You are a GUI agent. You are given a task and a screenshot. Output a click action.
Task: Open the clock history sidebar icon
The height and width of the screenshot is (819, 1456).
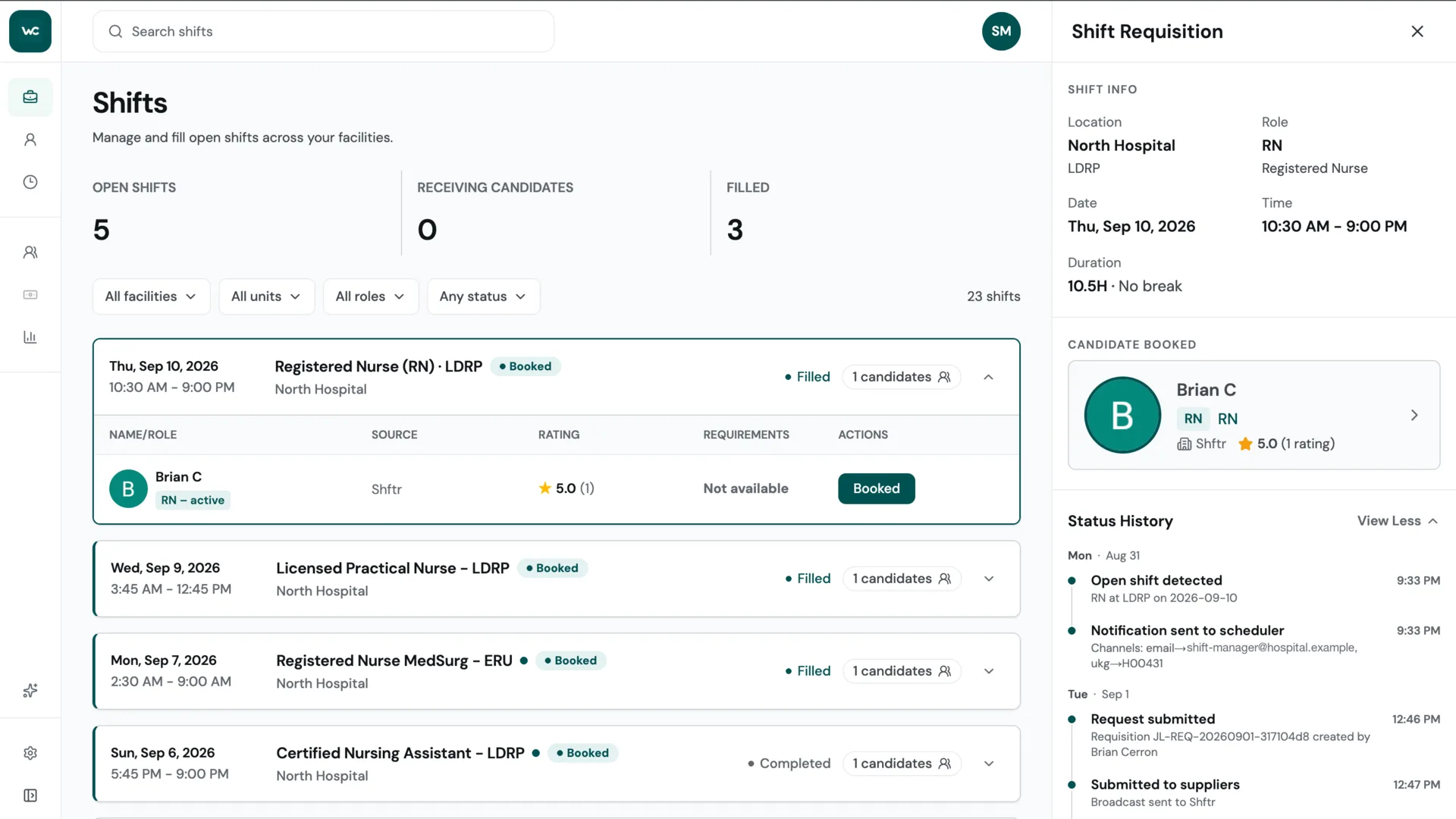[x=30, y=182]
